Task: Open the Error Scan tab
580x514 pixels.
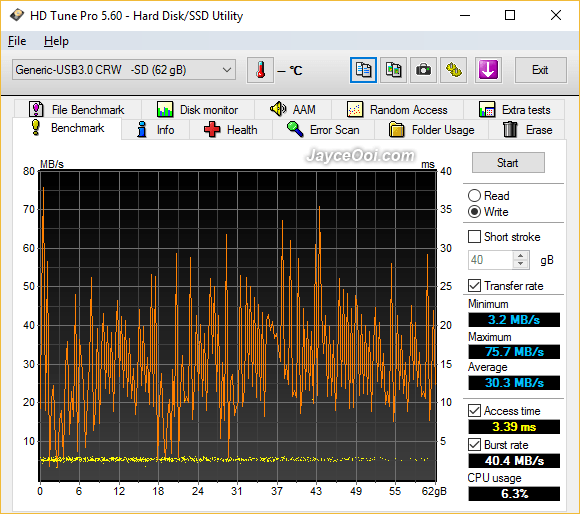Action: point(323,130)
